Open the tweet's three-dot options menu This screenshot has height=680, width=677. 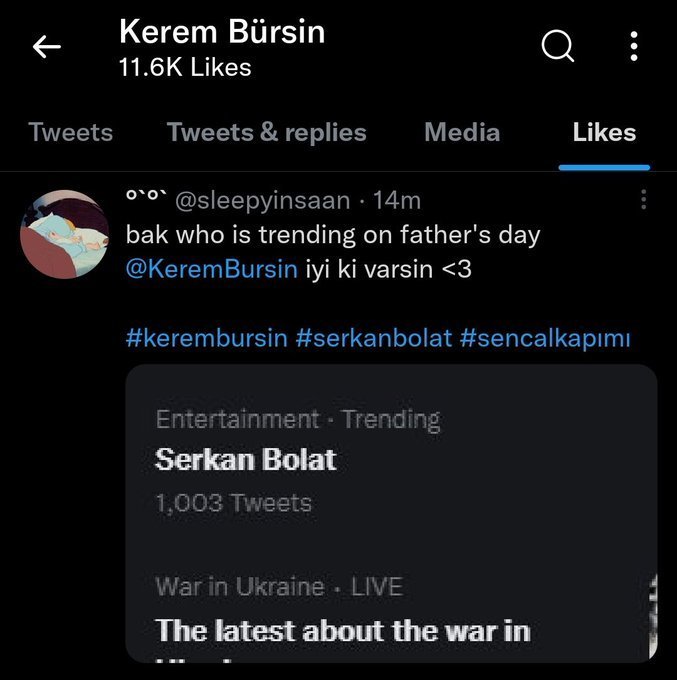643,200
